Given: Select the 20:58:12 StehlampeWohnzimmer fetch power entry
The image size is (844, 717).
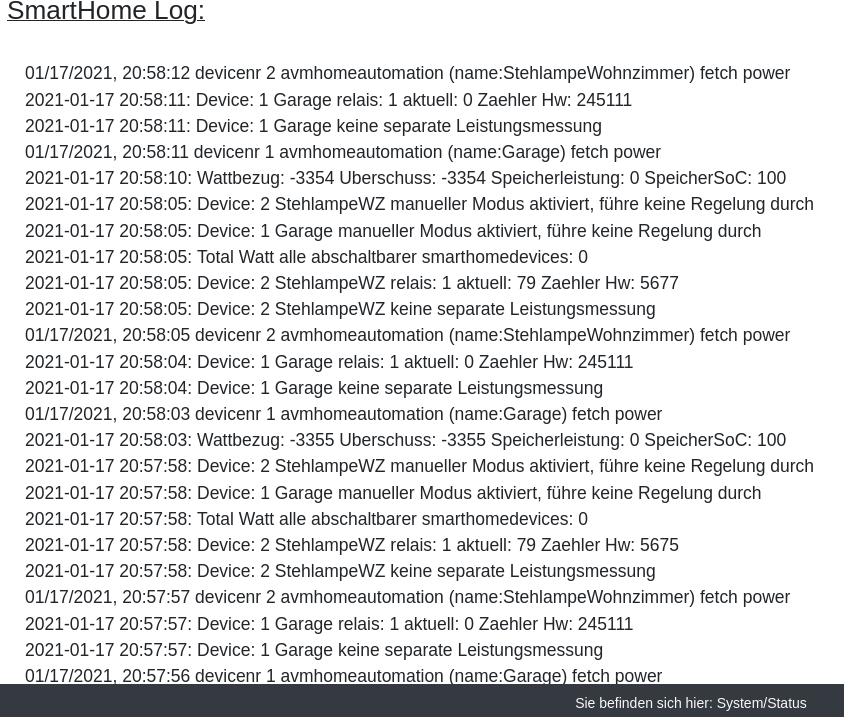Looking at the screenshot, I should (x=407, y=74).
